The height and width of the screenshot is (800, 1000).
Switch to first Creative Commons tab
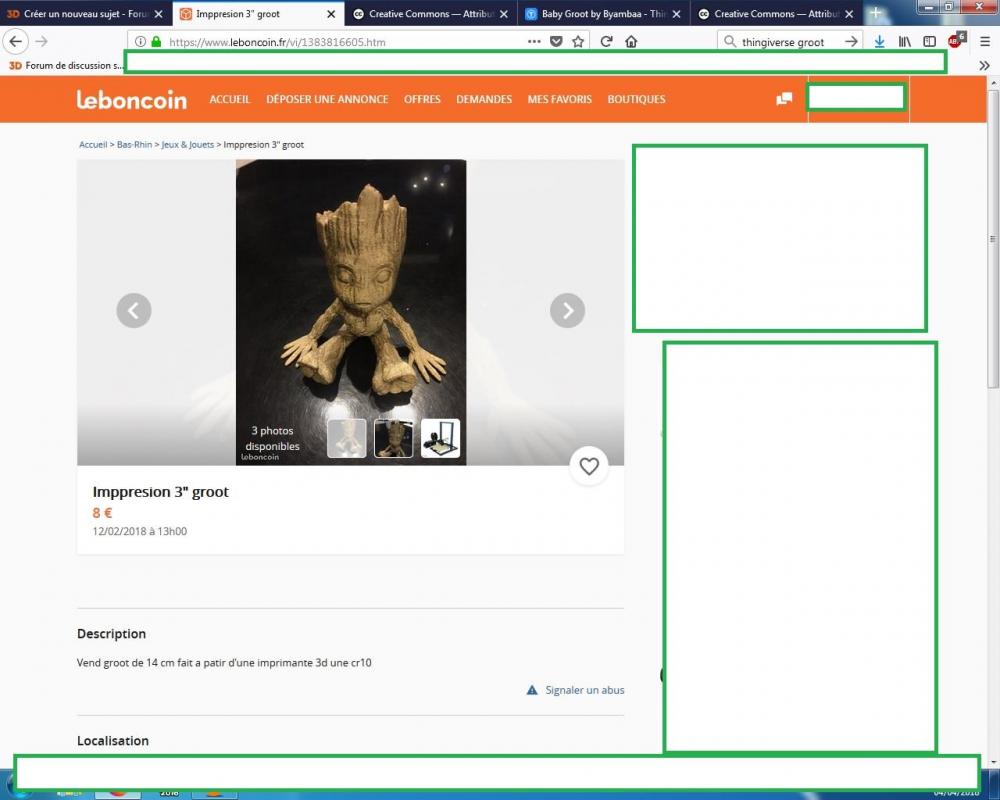point(431,13)
